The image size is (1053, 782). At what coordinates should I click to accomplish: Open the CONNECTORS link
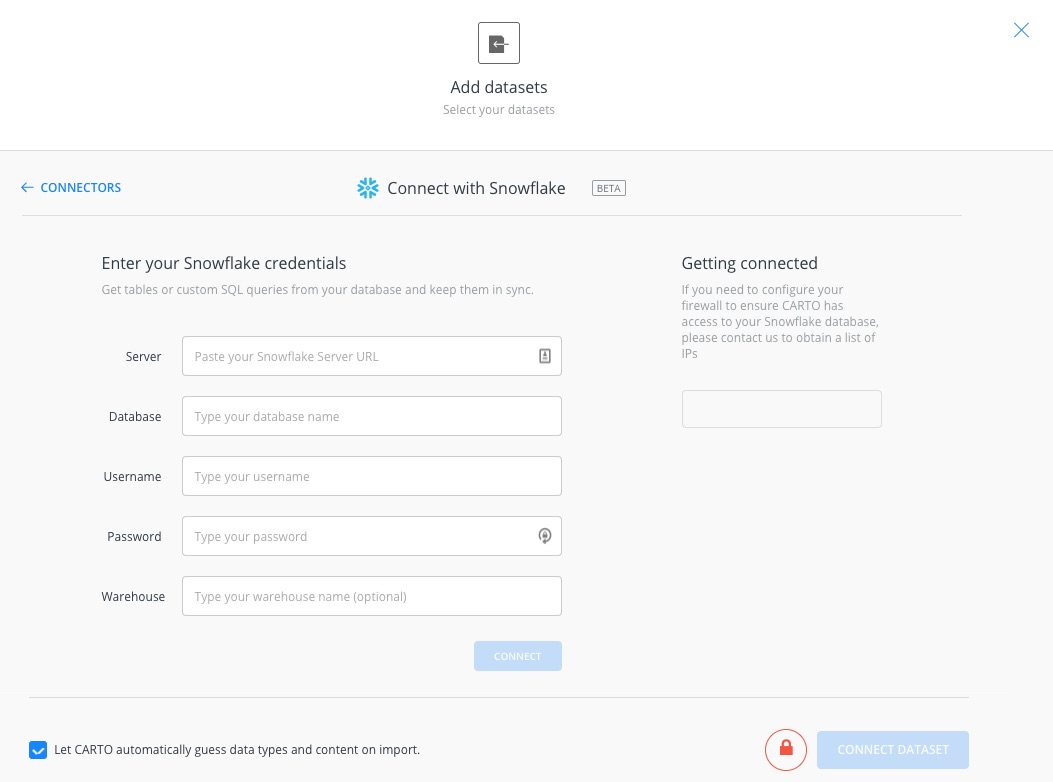coord(80,187)
